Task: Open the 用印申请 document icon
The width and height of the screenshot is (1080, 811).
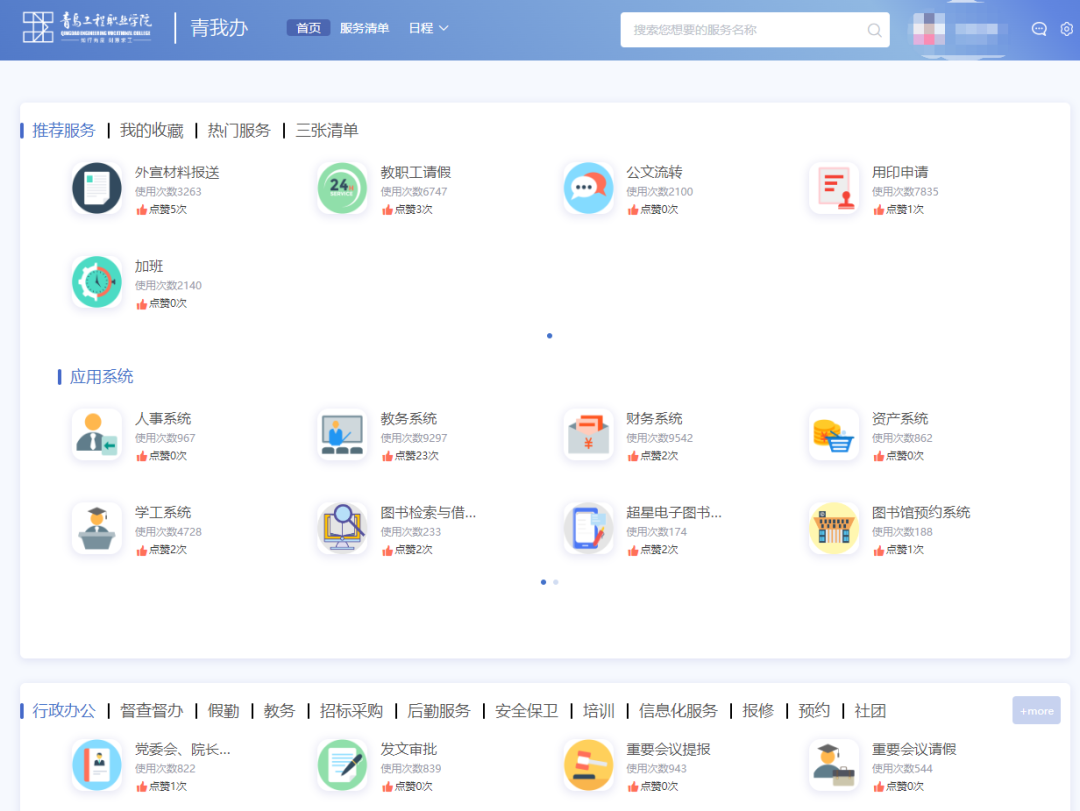Action: tap(834, 189)
